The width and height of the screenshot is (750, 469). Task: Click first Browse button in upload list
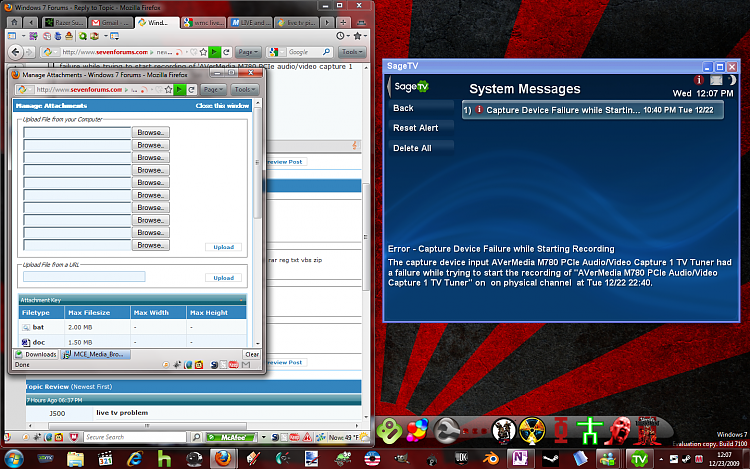point(151,132)
